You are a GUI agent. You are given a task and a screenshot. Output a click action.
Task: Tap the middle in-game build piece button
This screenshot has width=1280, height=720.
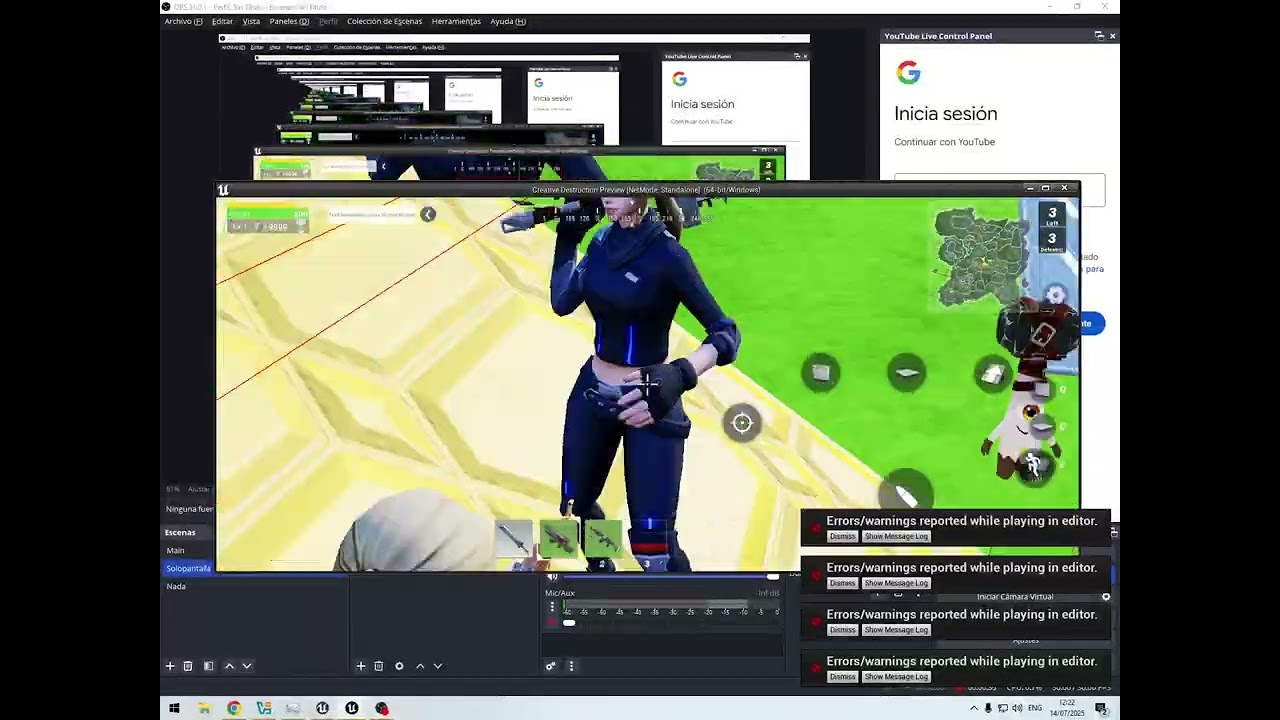907,373
